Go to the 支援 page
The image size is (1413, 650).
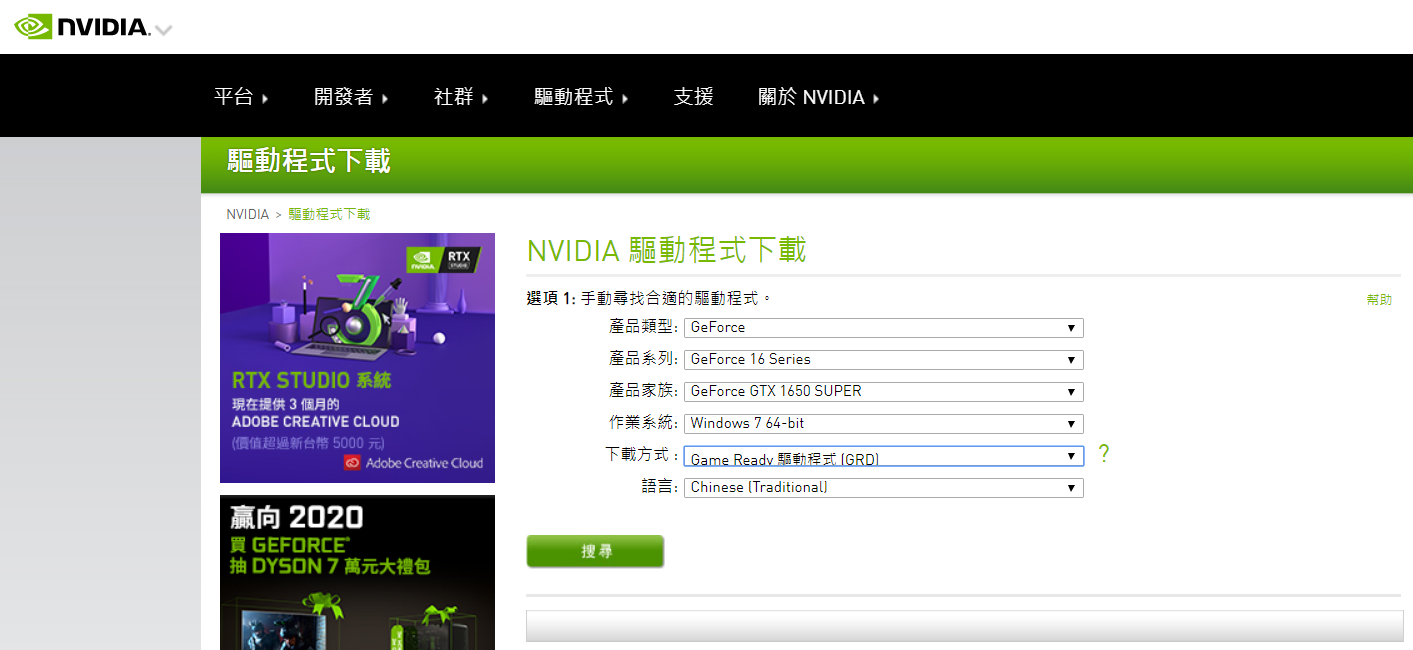[x=694, y=97]
